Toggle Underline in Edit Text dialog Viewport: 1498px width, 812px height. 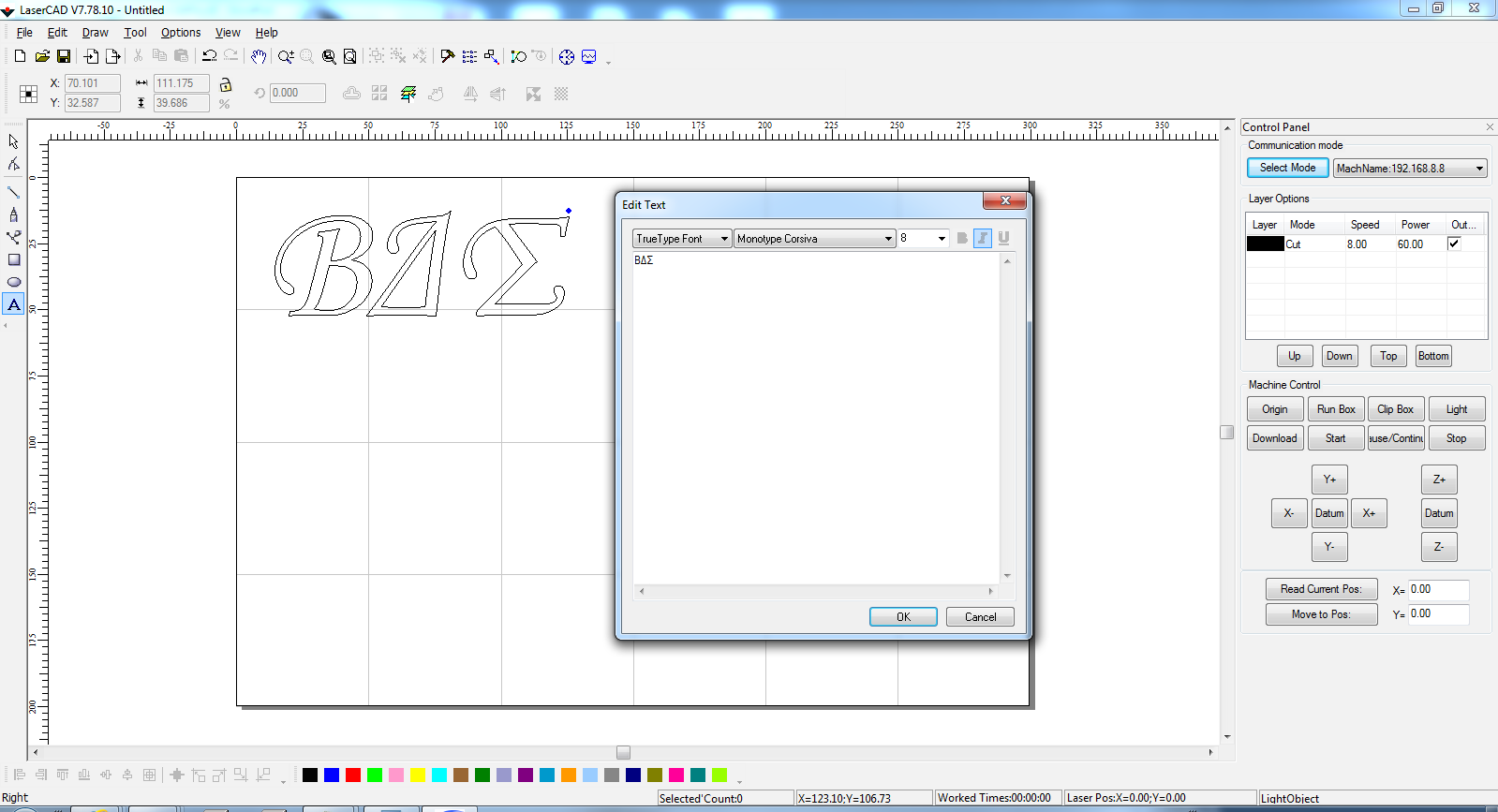click(x=1003, y=238)
